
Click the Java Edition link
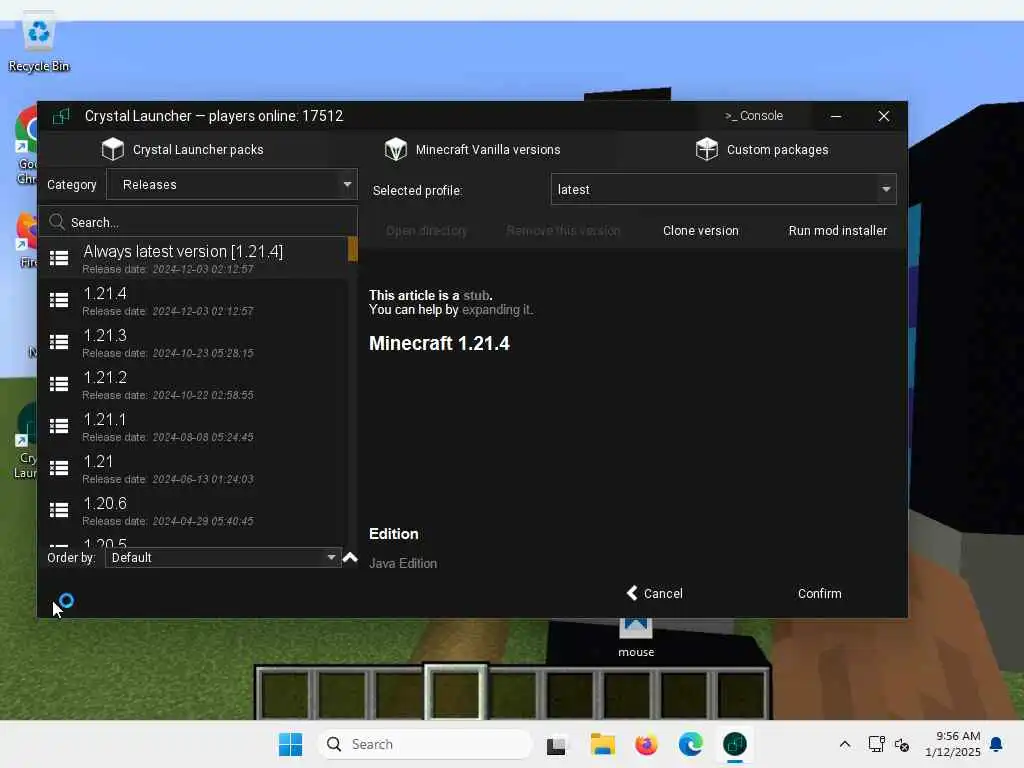[403, 563]
